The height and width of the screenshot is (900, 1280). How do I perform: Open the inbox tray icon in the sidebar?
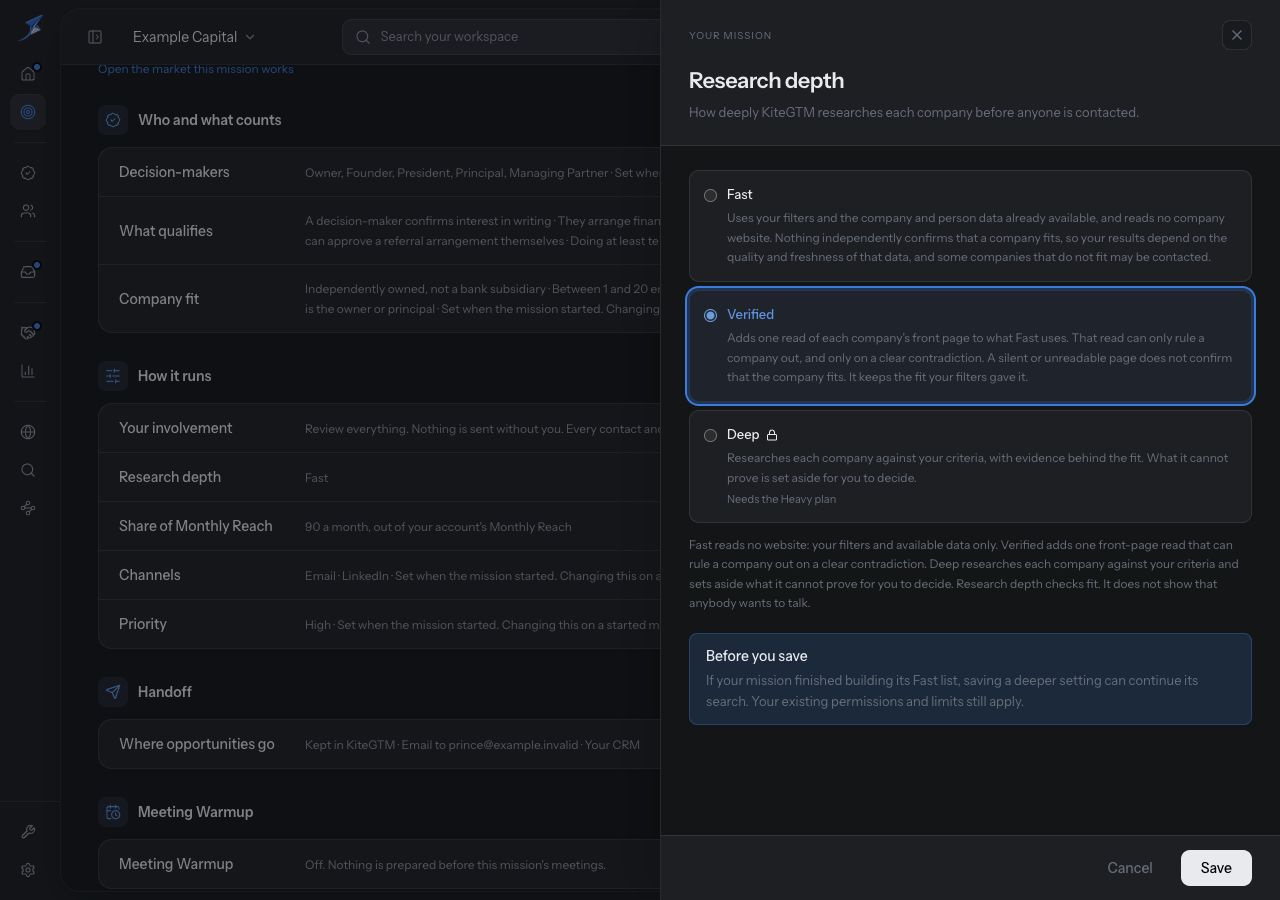(28, 272)
